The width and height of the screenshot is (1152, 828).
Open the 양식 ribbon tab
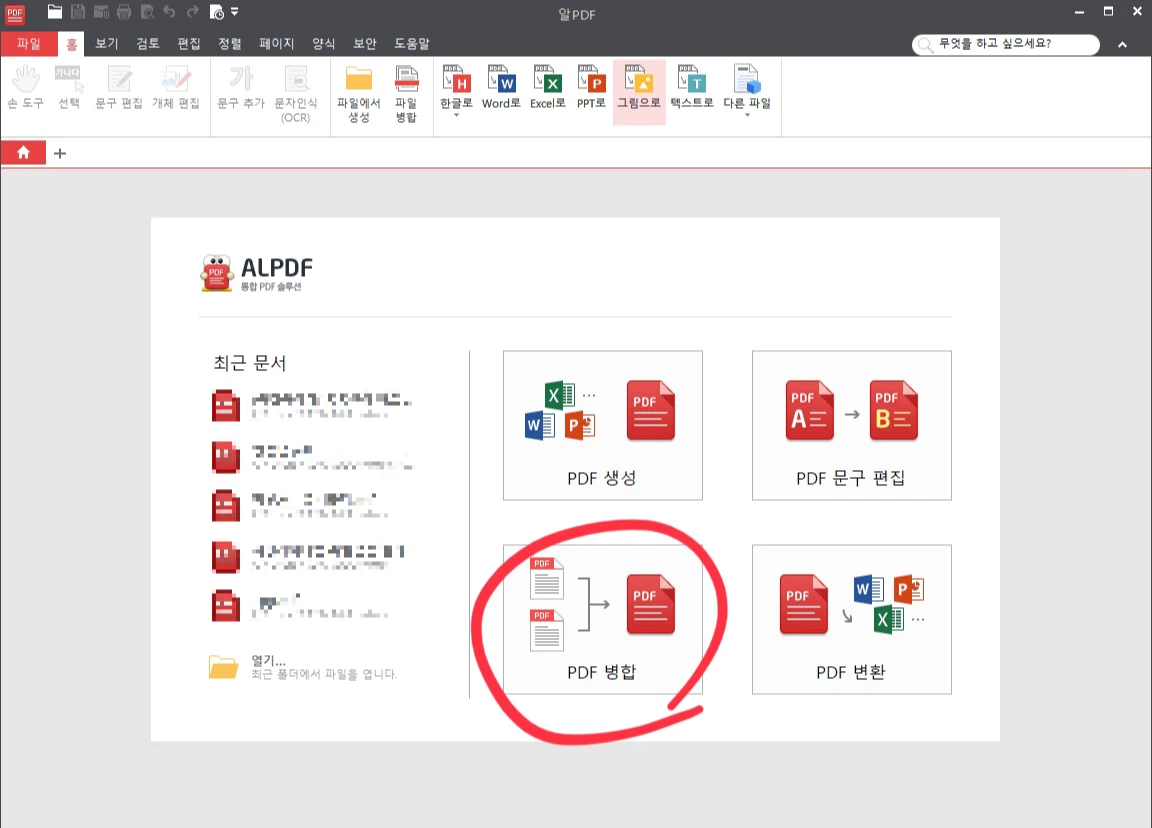click(323, 44)
